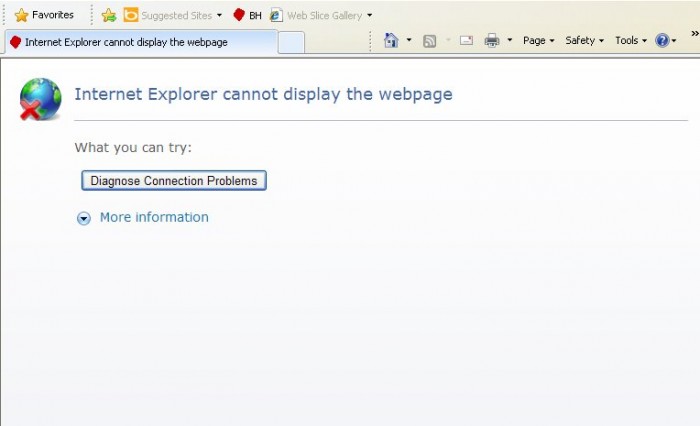
Task: Click the Add to Favorites Bar icon
Action: pos(109,15)
